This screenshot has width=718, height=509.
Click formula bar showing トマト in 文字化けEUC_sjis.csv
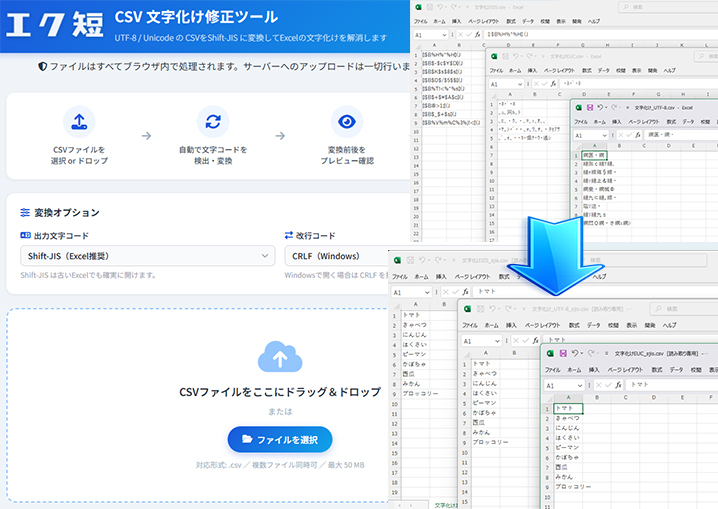click(671, 385)
